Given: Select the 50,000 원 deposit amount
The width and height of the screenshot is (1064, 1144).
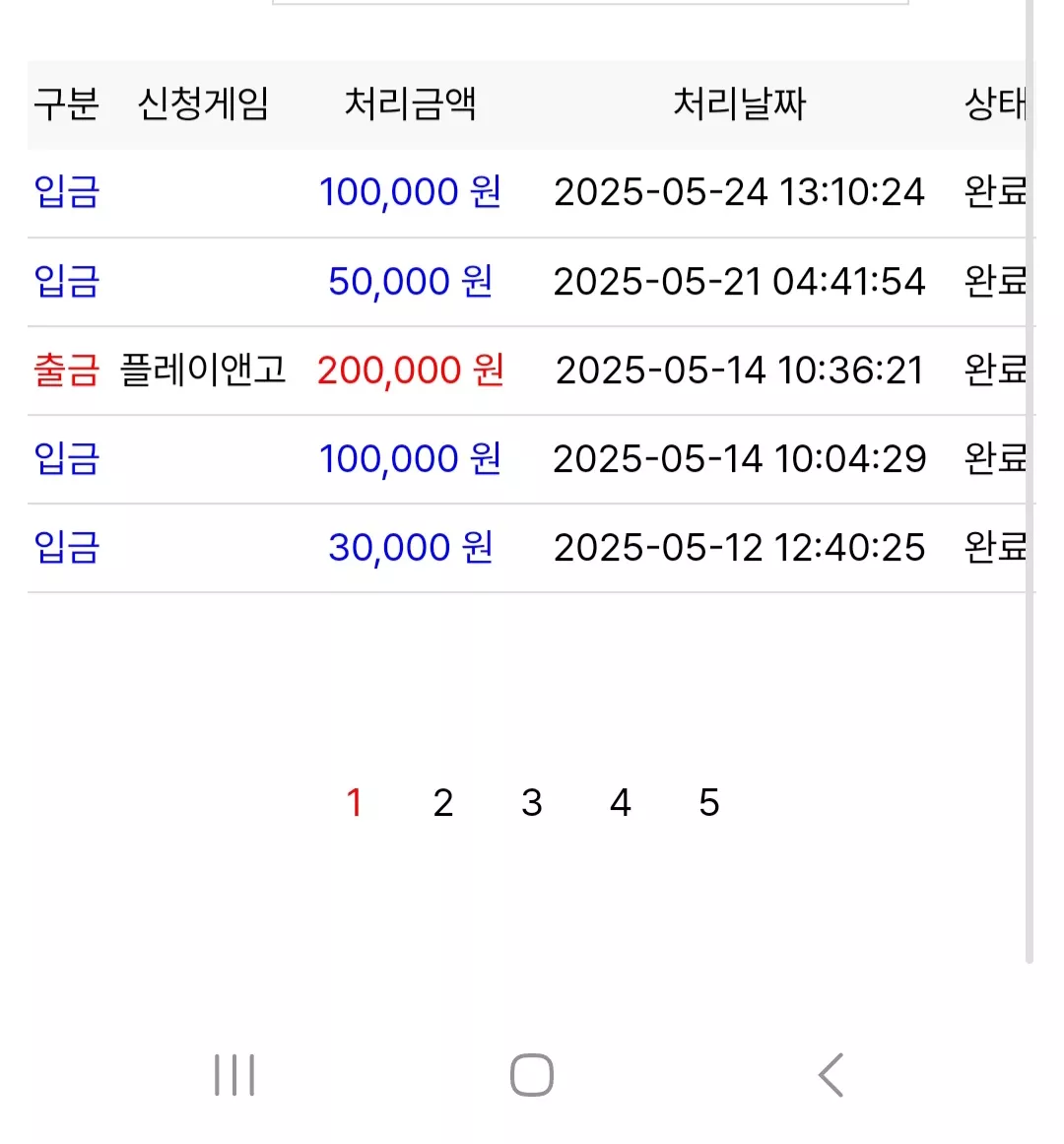Looking at the screenshot, I should click(x=411, y=282).
